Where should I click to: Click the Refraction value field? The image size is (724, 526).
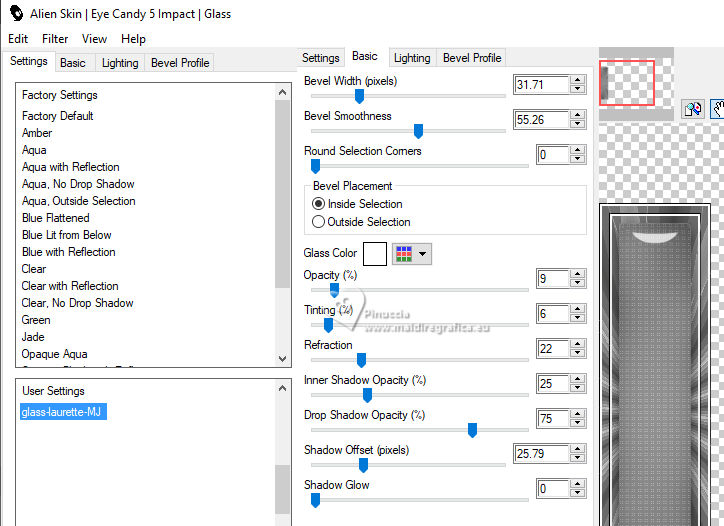click(553, 349)
